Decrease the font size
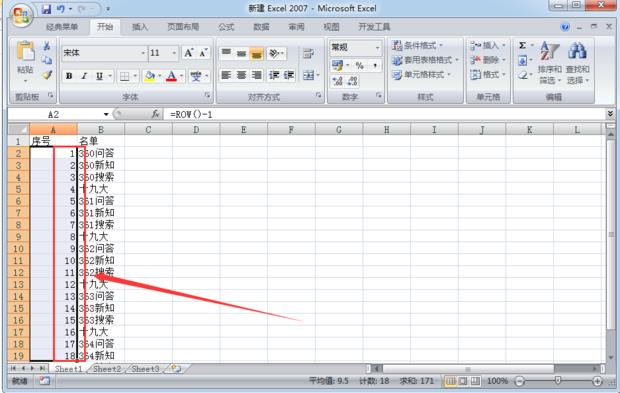Image resolution: width=620 pixels, height=393 pixels. coord(203,53)
